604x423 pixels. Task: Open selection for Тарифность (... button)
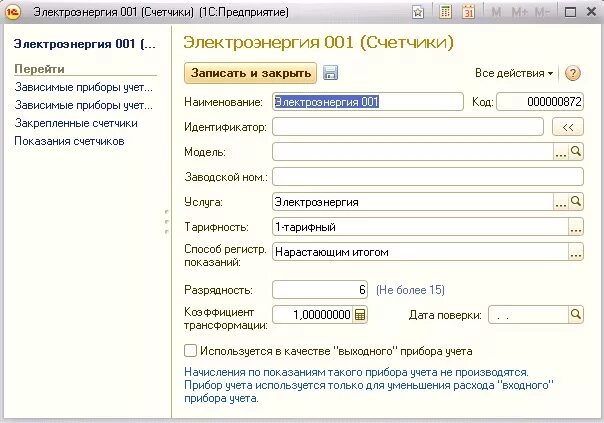pos(576,227)
